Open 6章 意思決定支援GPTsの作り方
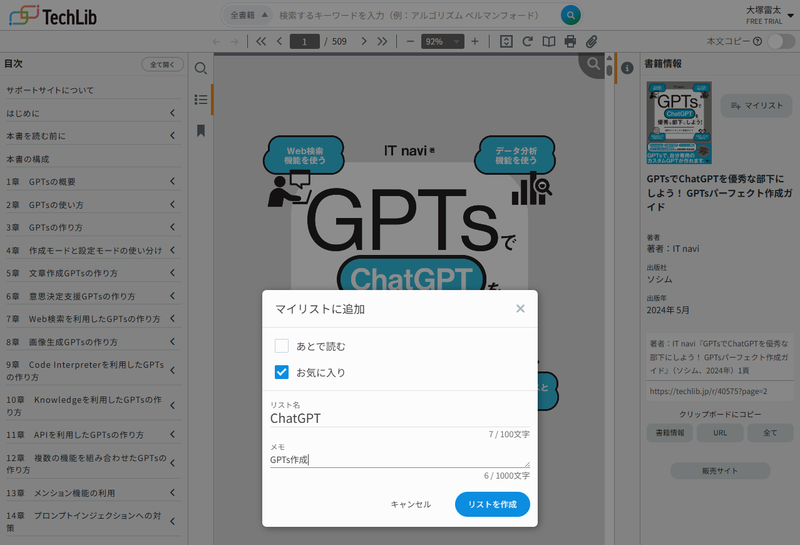 [x=70, y=296]
